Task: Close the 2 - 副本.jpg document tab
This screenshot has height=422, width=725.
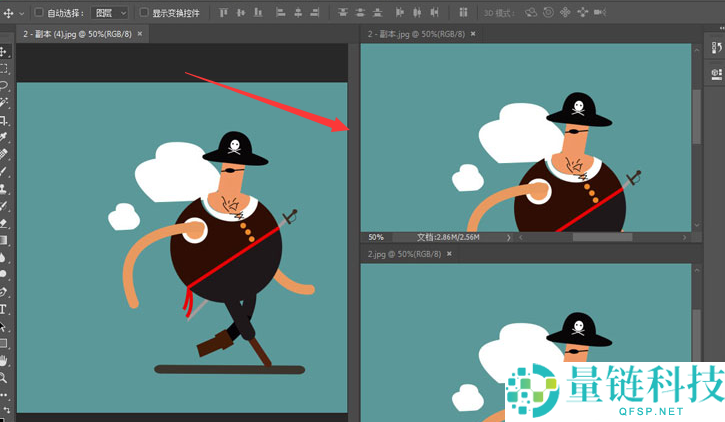Action: pos(472,34)
